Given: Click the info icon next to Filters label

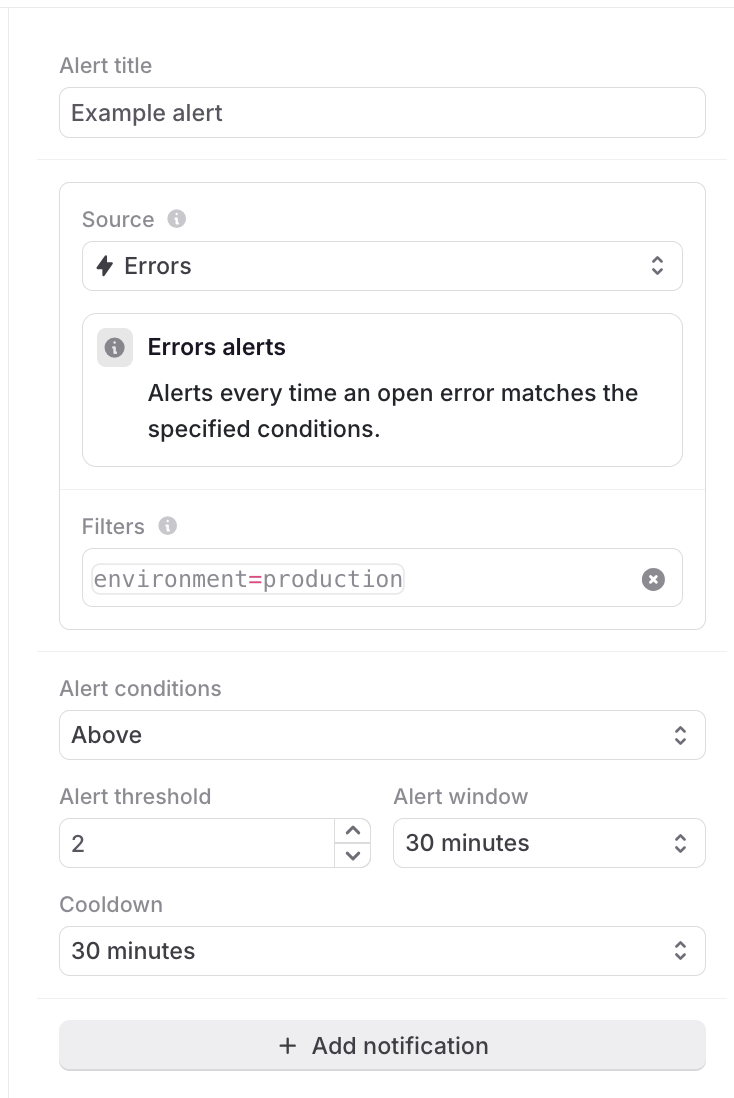Looking at the screenshot, I should [168, 526].
